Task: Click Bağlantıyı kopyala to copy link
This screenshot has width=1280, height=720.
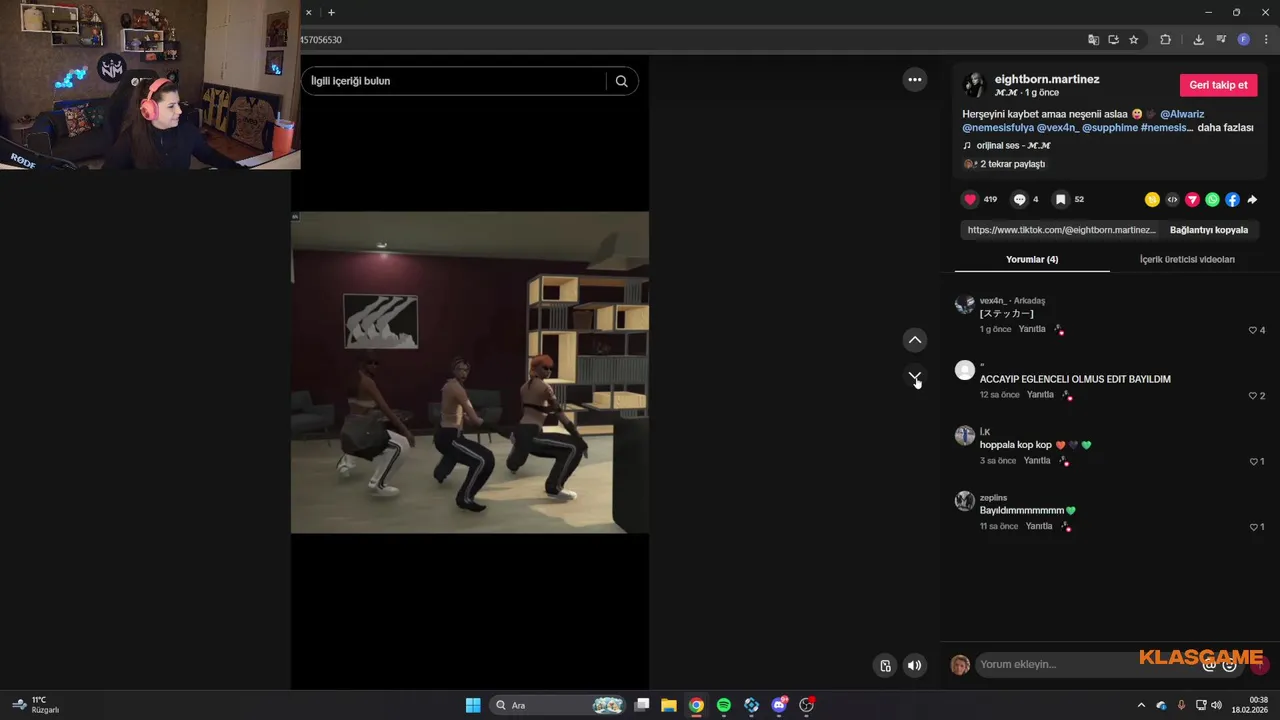Action: click(1208, 230)
